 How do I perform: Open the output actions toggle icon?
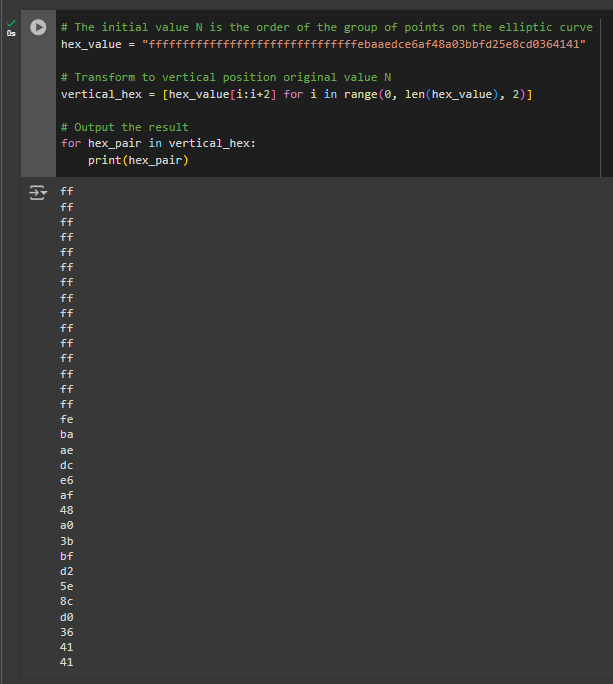[x=38, y=192]
